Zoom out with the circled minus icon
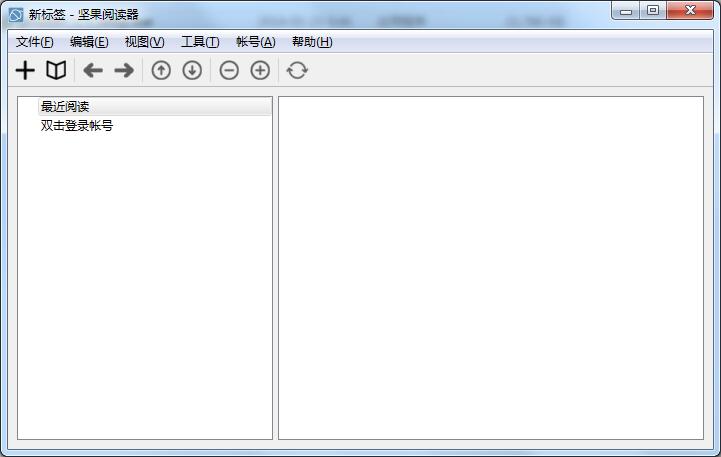721x457 pixels. (x=229, y=70)
